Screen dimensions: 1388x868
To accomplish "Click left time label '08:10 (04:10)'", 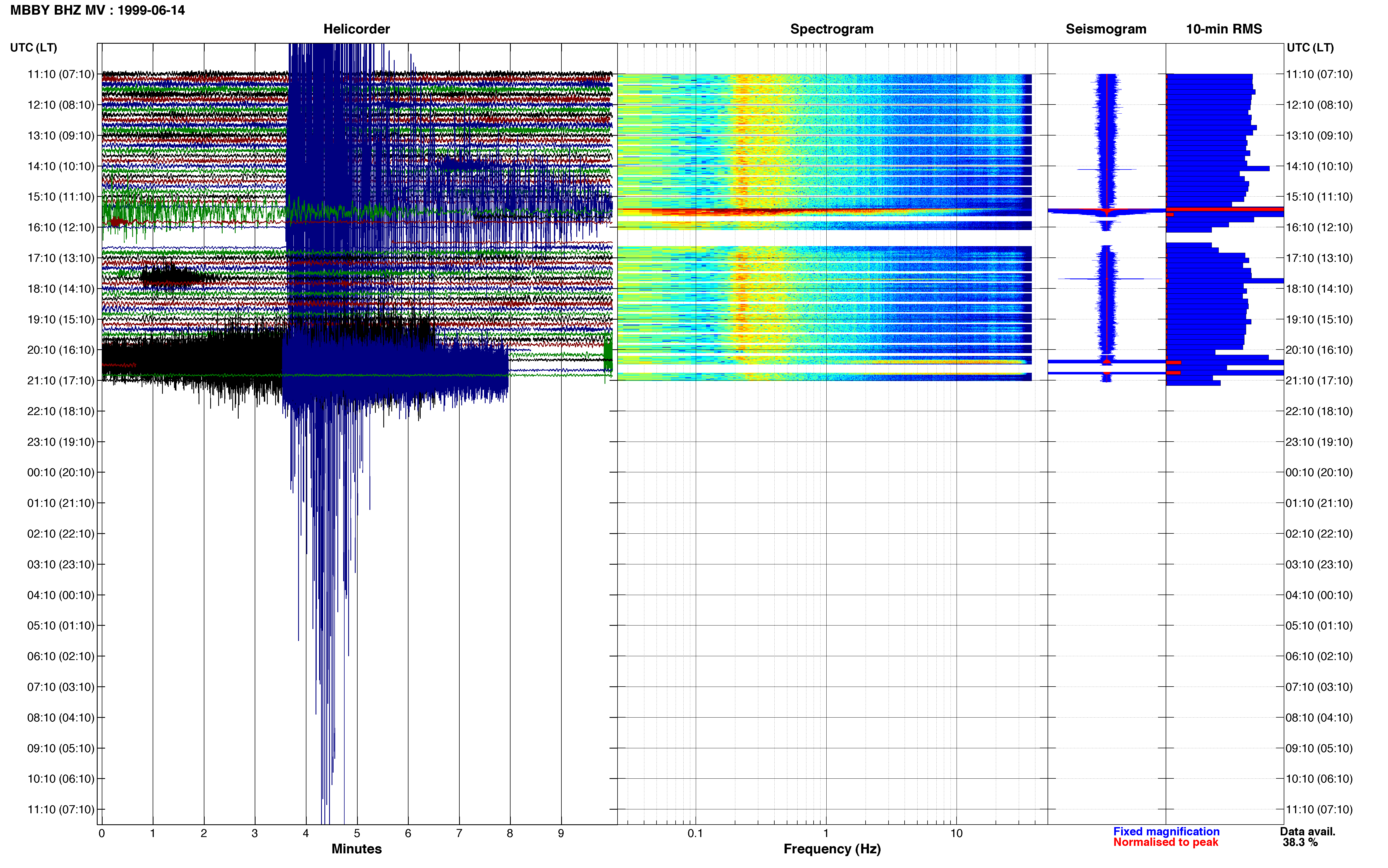I will (61, 717).
